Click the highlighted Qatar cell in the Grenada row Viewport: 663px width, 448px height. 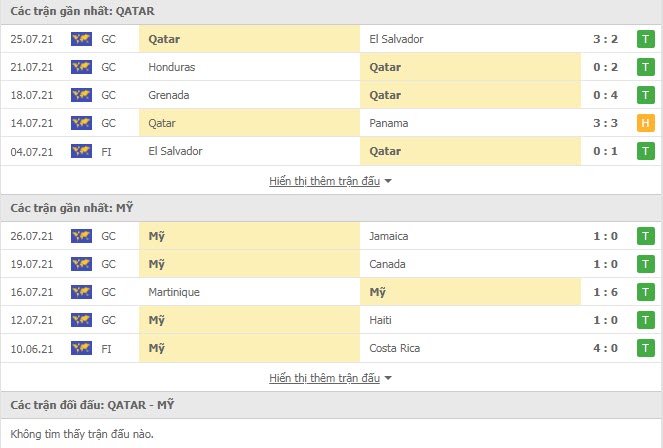470,95
